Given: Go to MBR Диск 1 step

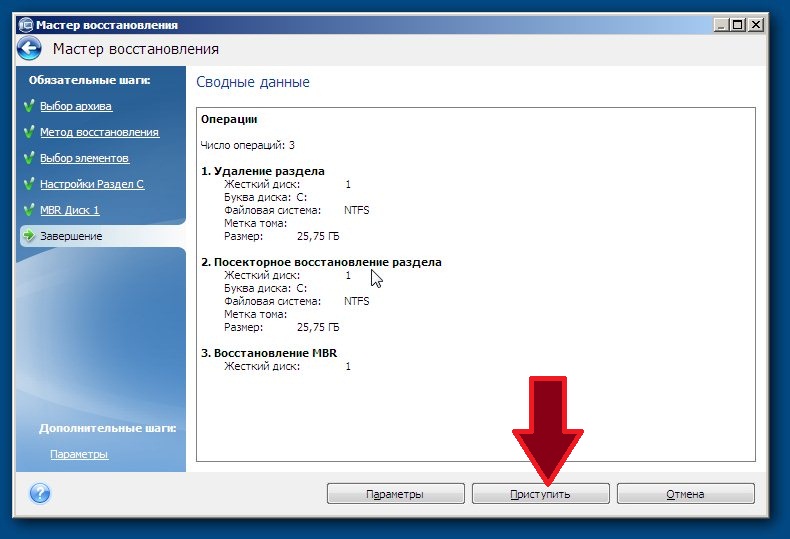Looking at the screenshot, I should coord(70,210).
